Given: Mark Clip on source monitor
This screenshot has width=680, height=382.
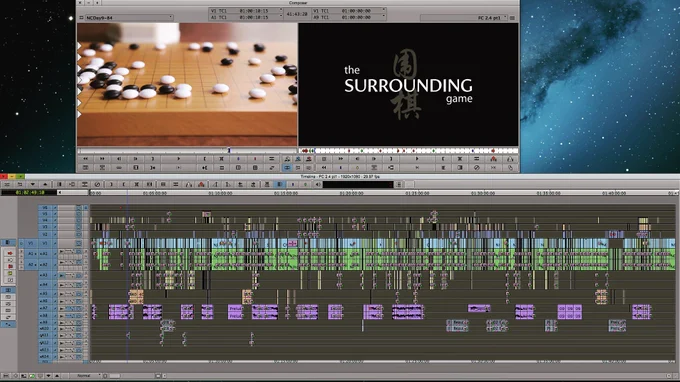Looking at the screenshot, I should coord(222,159).
